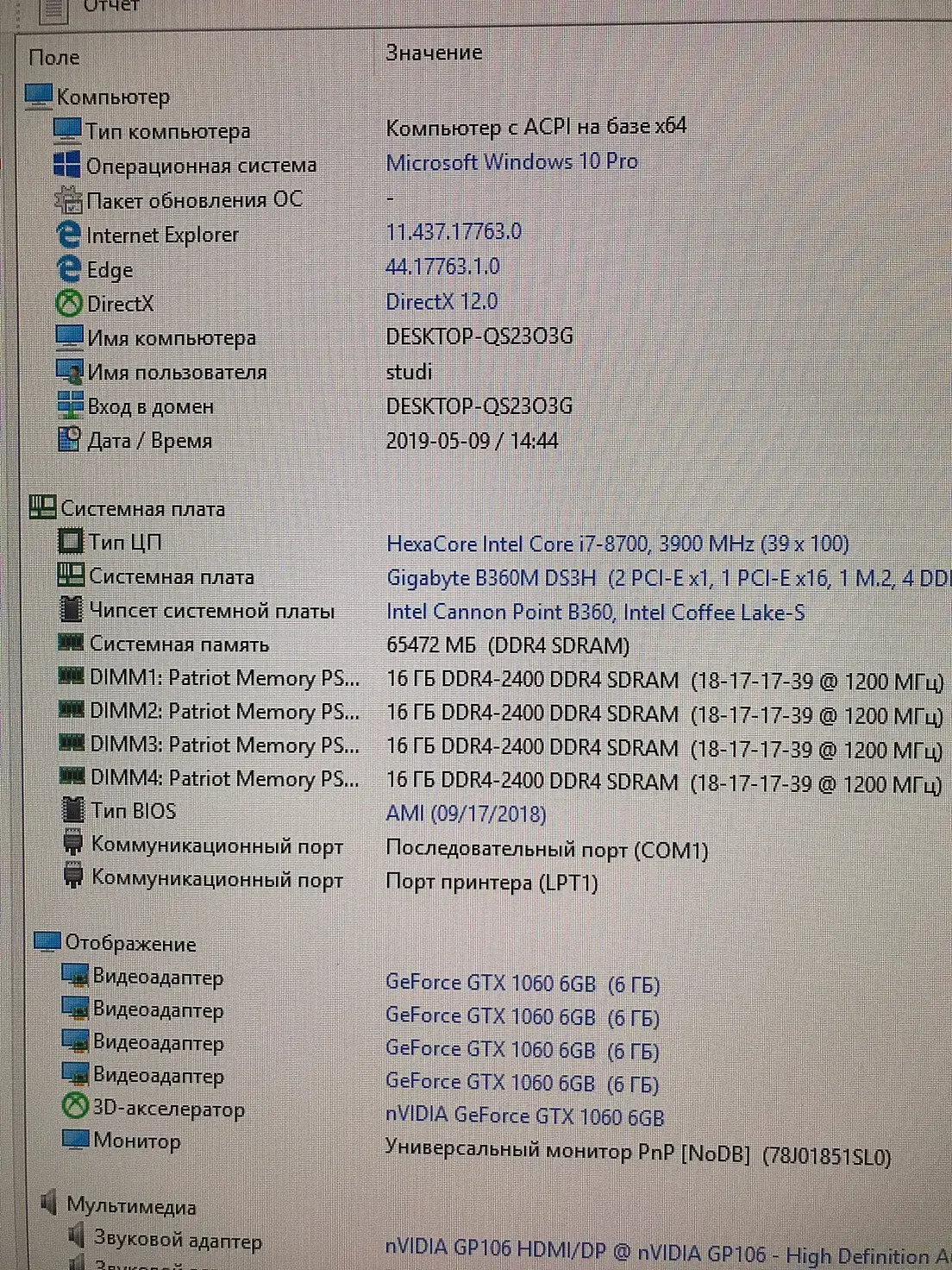Click the Тип компьютера monitor icon
Image resolution: width=952 pixels, height=1270 pixels.
(x=66, y=130)
